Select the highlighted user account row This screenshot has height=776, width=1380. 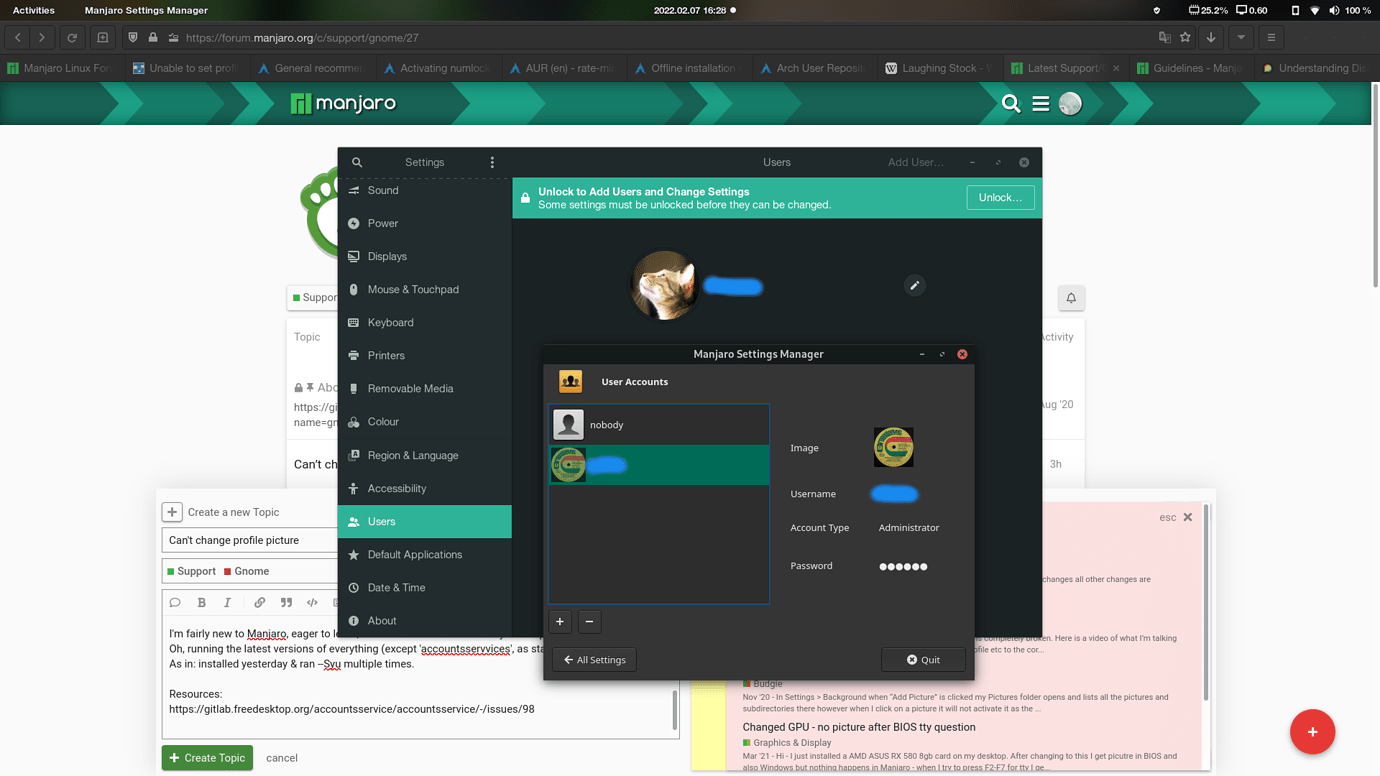click(659, 465)
